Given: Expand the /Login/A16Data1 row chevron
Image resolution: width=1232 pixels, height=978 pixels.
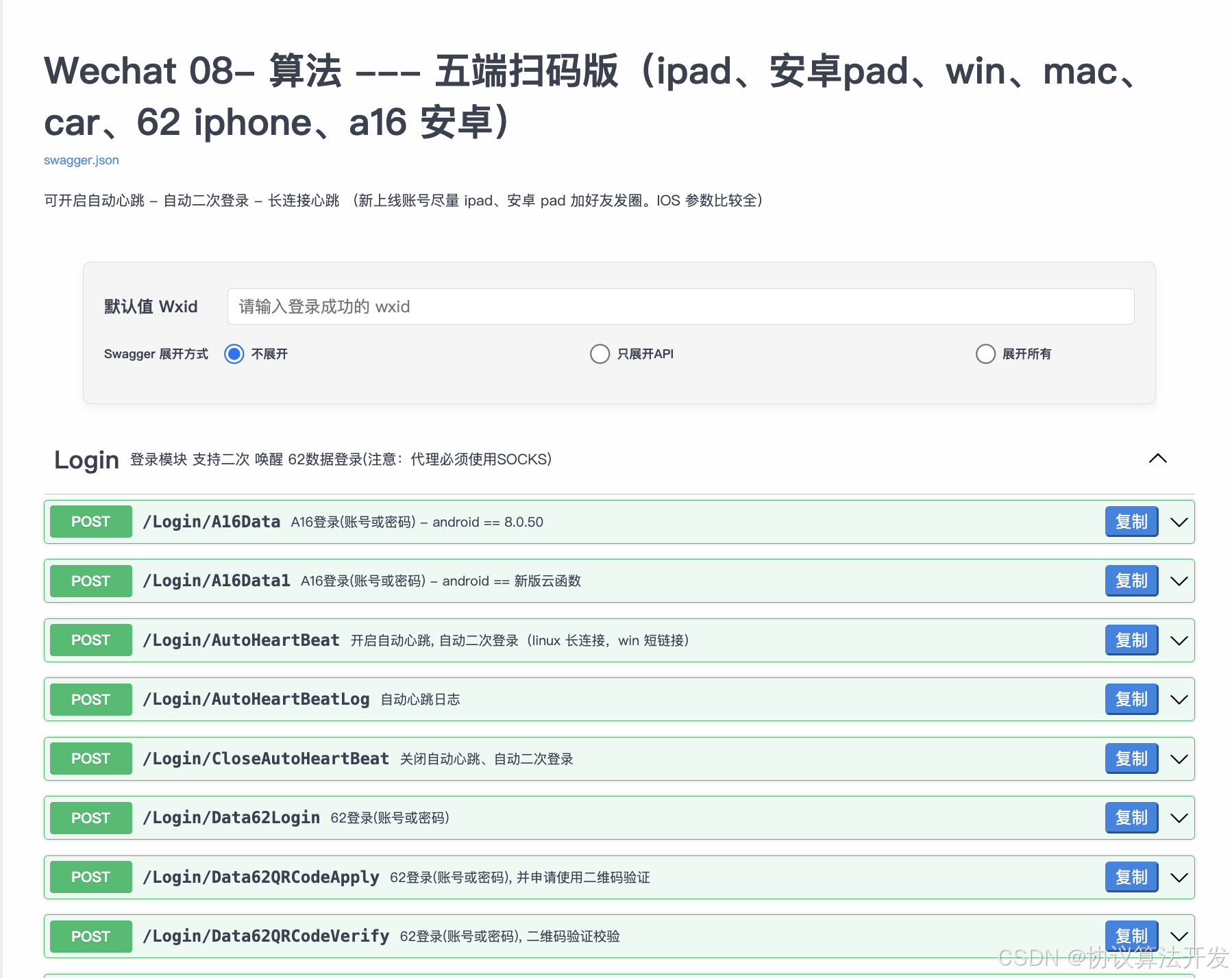Looking at the screenshot, I should click(1179, 581).
